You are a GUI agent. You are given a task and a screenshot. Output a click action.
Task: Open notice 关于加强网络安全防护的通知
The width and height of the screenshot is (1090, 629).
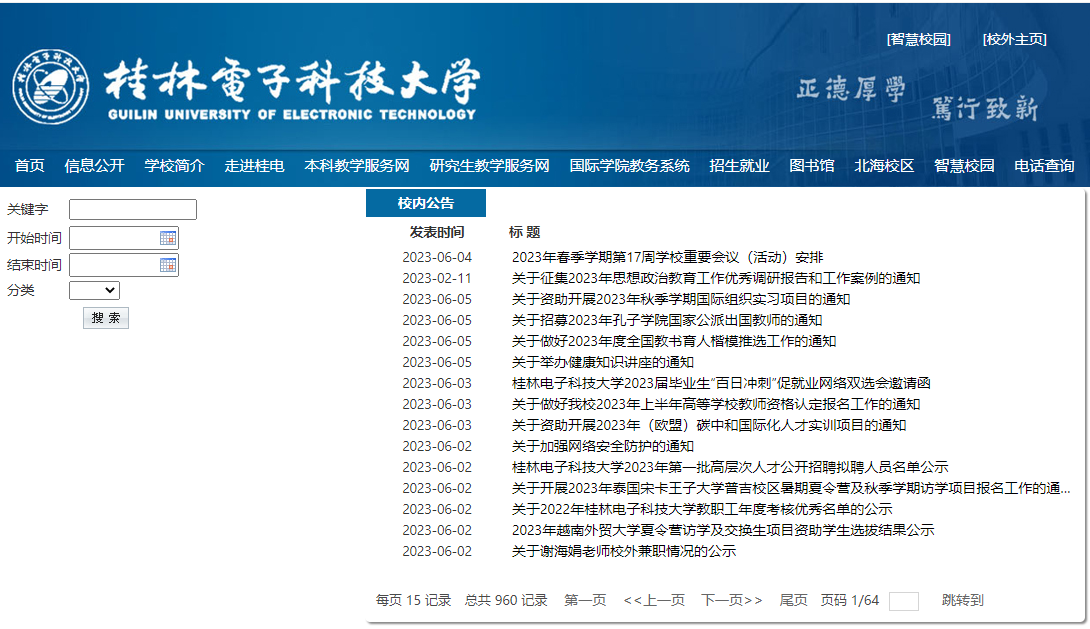(602, 446)
